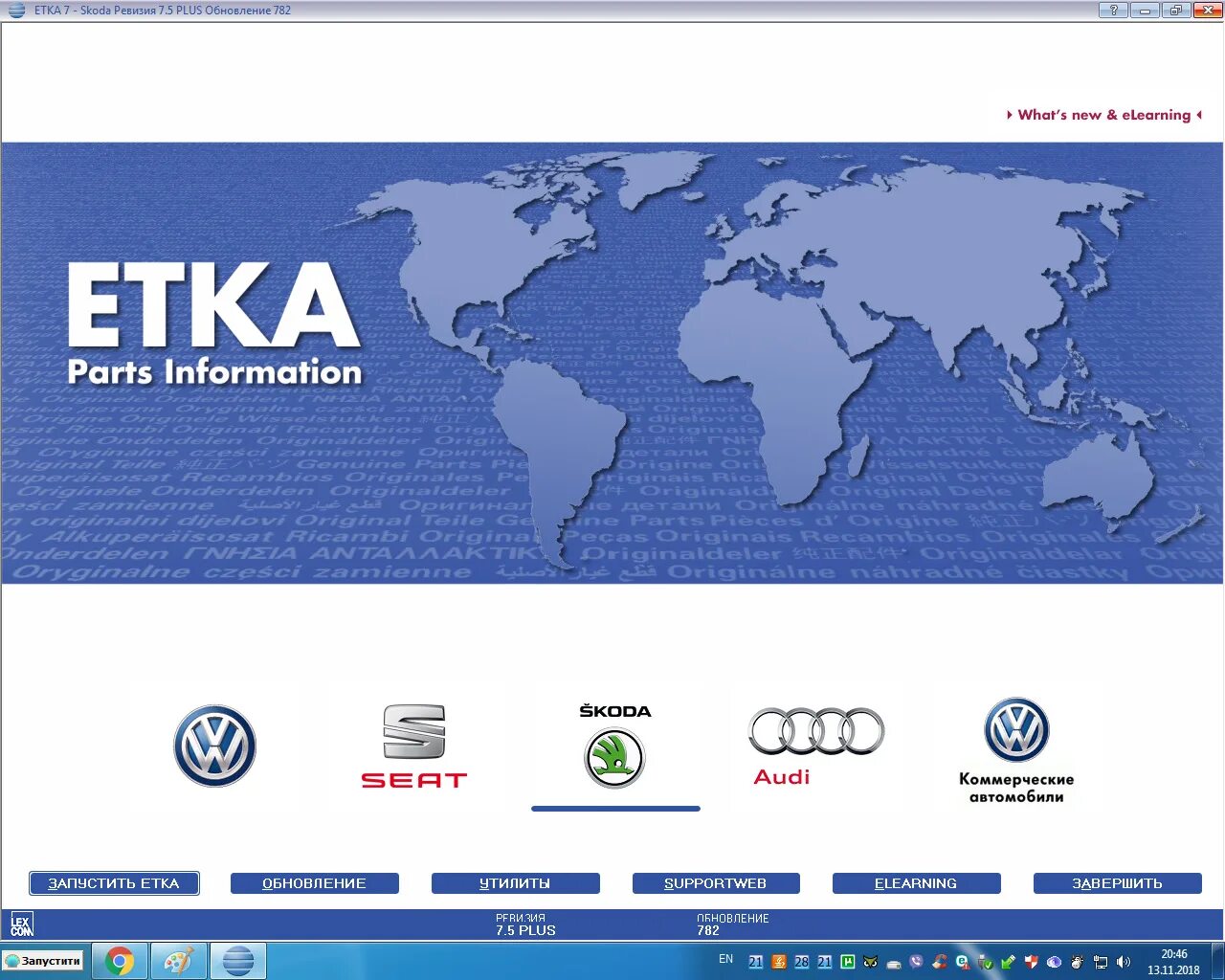Open the ESET tray icon with warning
The height and width of the screenshot is (980, 1225).
click(963, 962)
